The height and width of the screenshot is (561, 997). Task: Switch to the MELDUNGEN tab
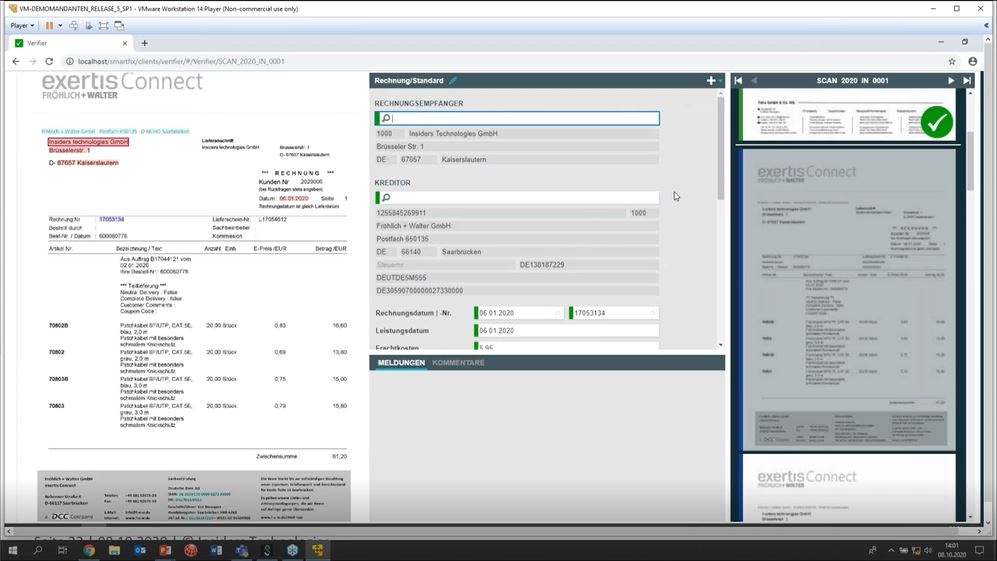401,363
